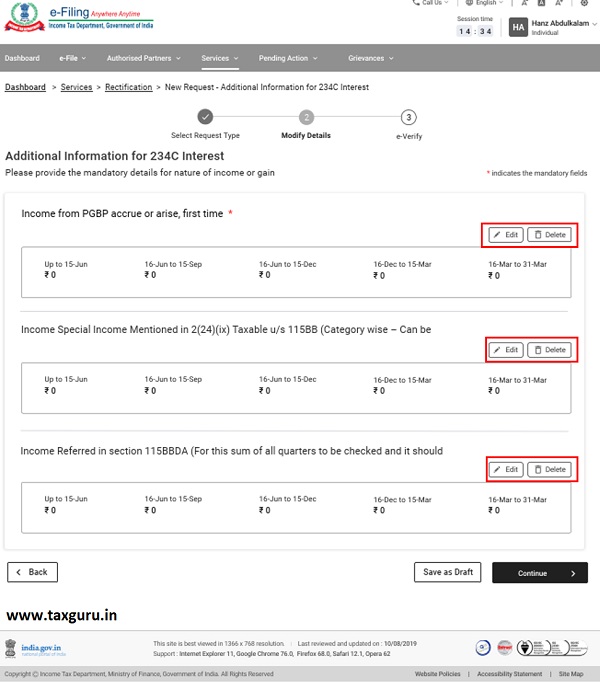Open the Grievances menu

click(371, 58)
